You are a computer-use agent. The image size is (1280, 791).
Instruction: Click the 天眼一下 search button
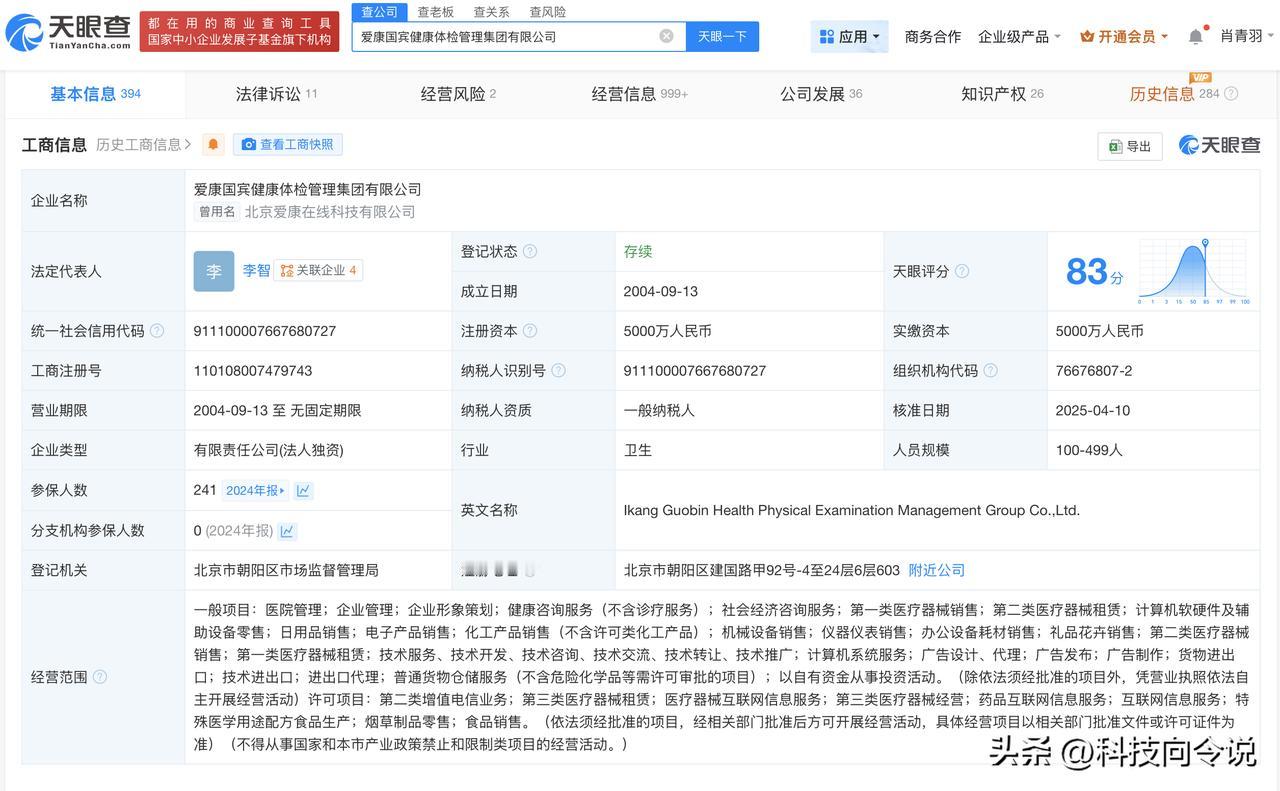click(x=722, y=36)
